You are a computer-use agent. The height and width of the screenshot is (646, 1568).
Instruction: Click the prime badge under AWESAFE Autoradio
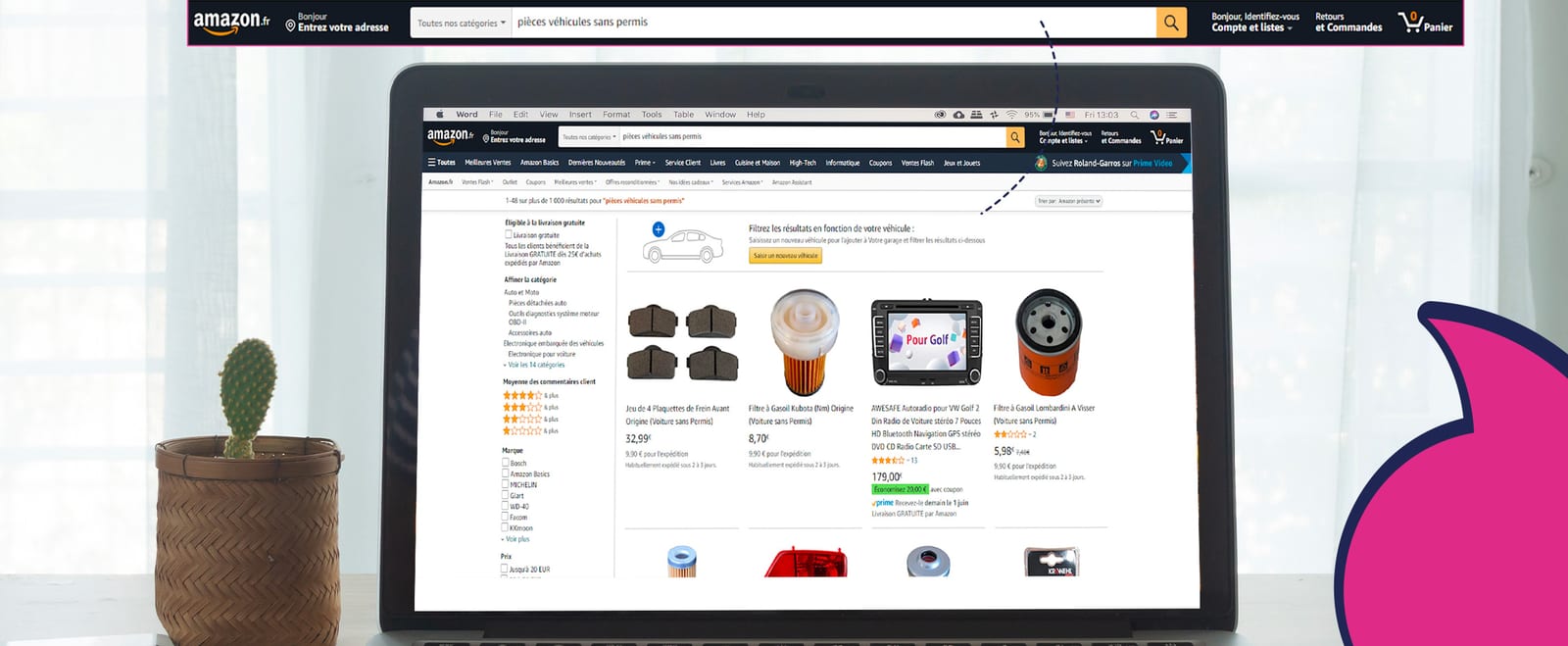(882, 503)
